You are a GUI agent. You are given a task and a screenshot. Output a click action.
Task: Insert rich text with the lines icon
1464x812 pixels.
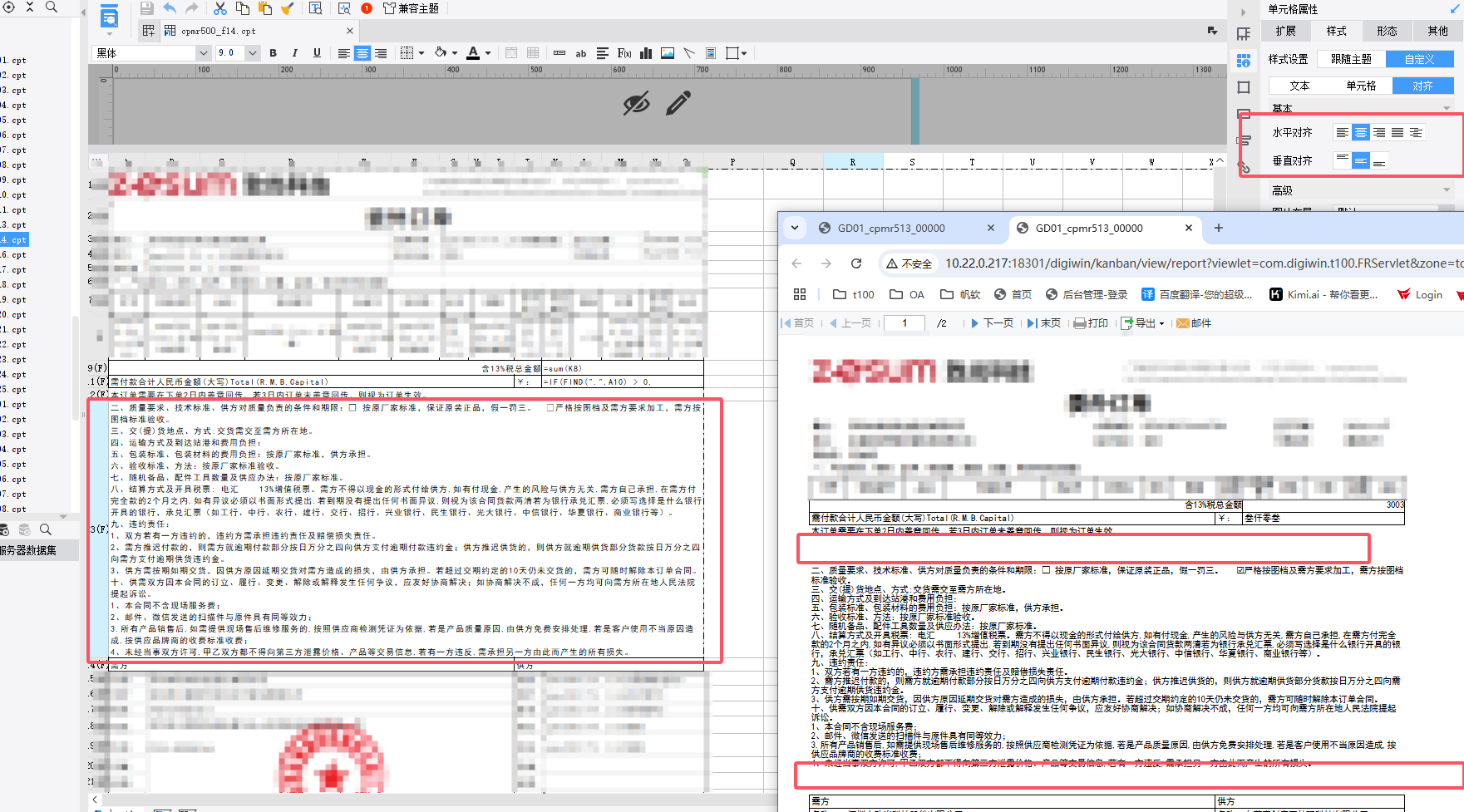(603, 53)
